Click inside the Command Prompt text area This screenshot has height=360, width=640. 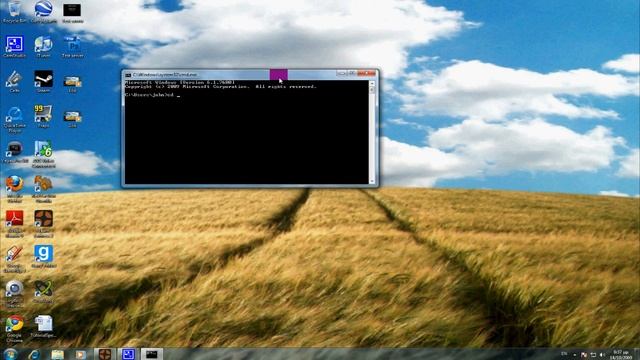click(247, 132)
